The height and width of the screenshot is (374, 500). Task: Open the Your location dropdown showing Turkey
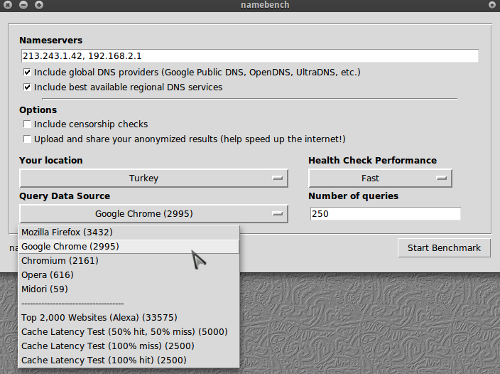tap(154, 178)
